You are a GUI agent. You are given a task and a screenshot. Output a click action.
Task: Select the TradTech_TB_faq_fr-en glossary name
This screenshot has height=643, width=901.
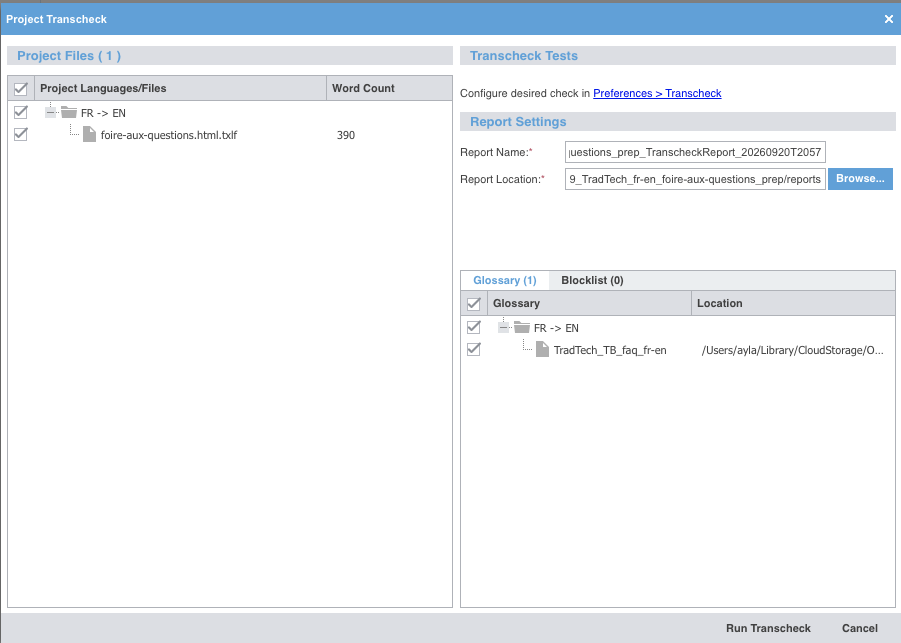610,350
